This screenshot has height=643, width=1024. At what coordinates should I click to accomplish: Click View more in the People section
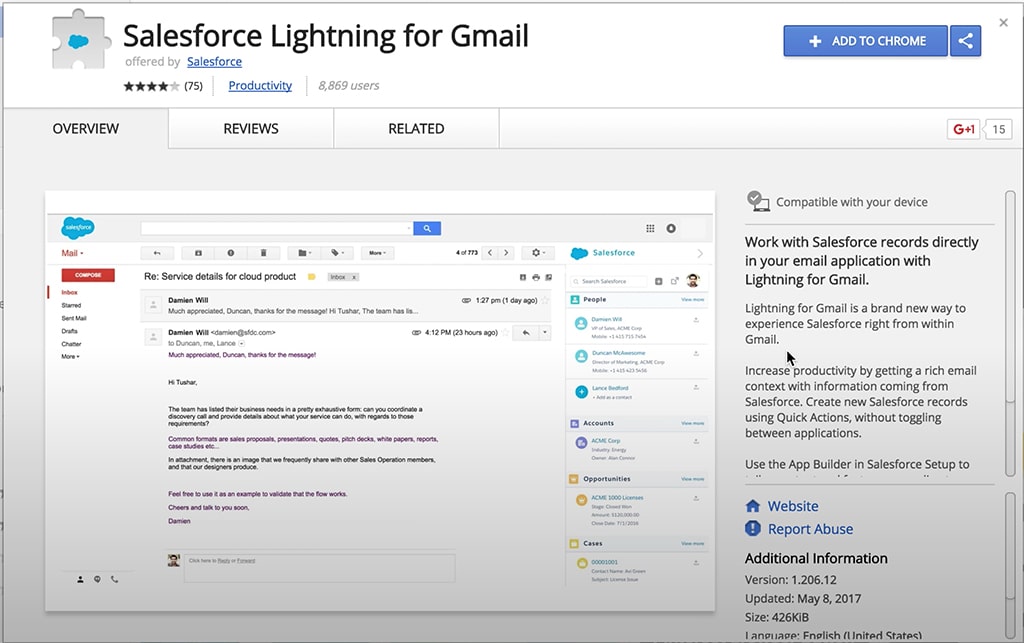(x=692, y=300)
